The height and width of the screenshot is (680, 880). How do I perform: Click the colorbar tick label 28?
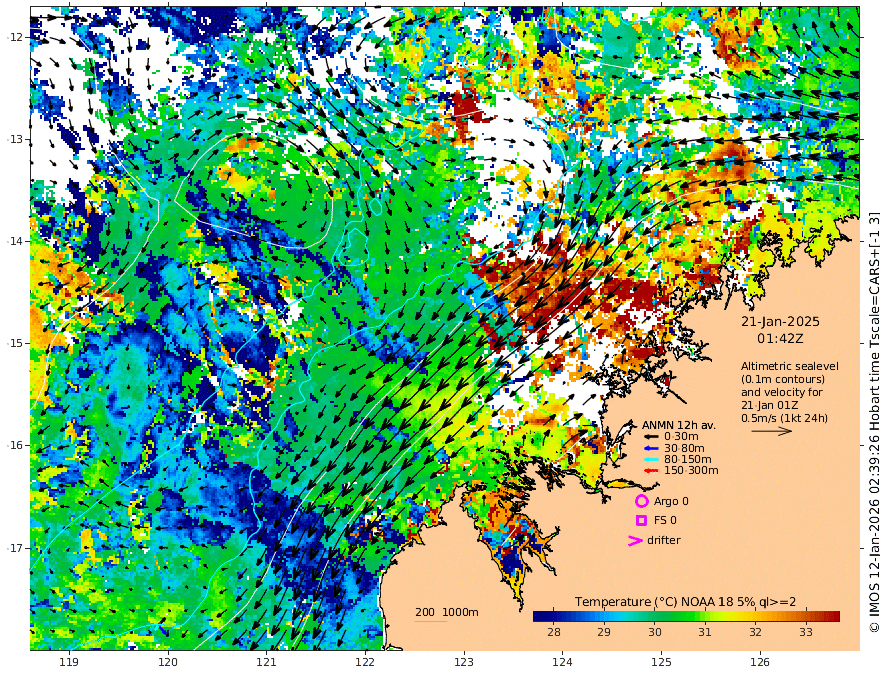coord(554,632)
